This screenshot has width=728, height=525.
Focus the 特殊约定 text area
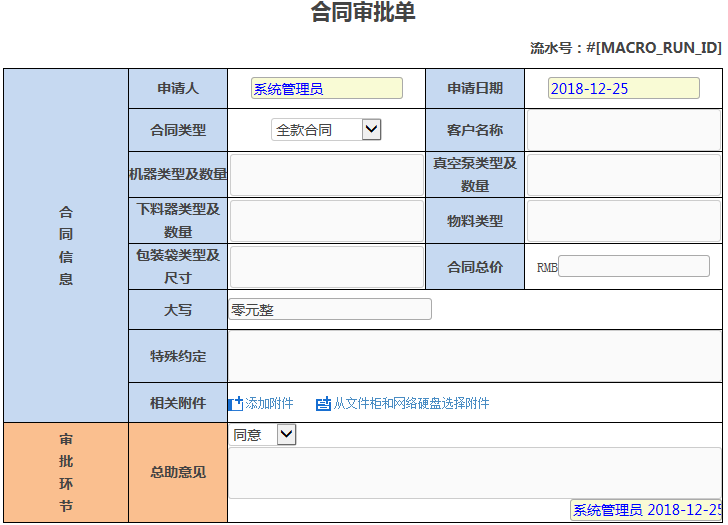[x=475, y=356]
